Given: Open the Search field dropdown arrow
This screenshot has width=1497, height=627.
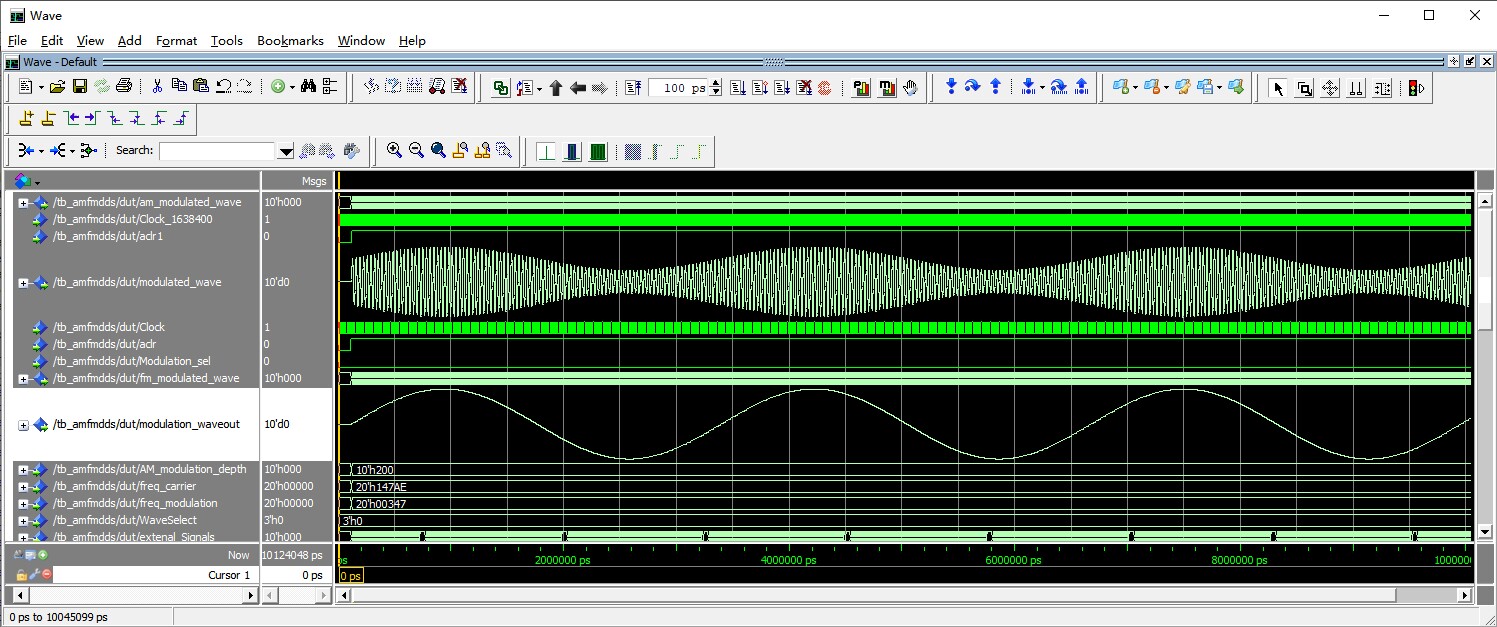Looking at the screenshot, I should coord(286,151).
